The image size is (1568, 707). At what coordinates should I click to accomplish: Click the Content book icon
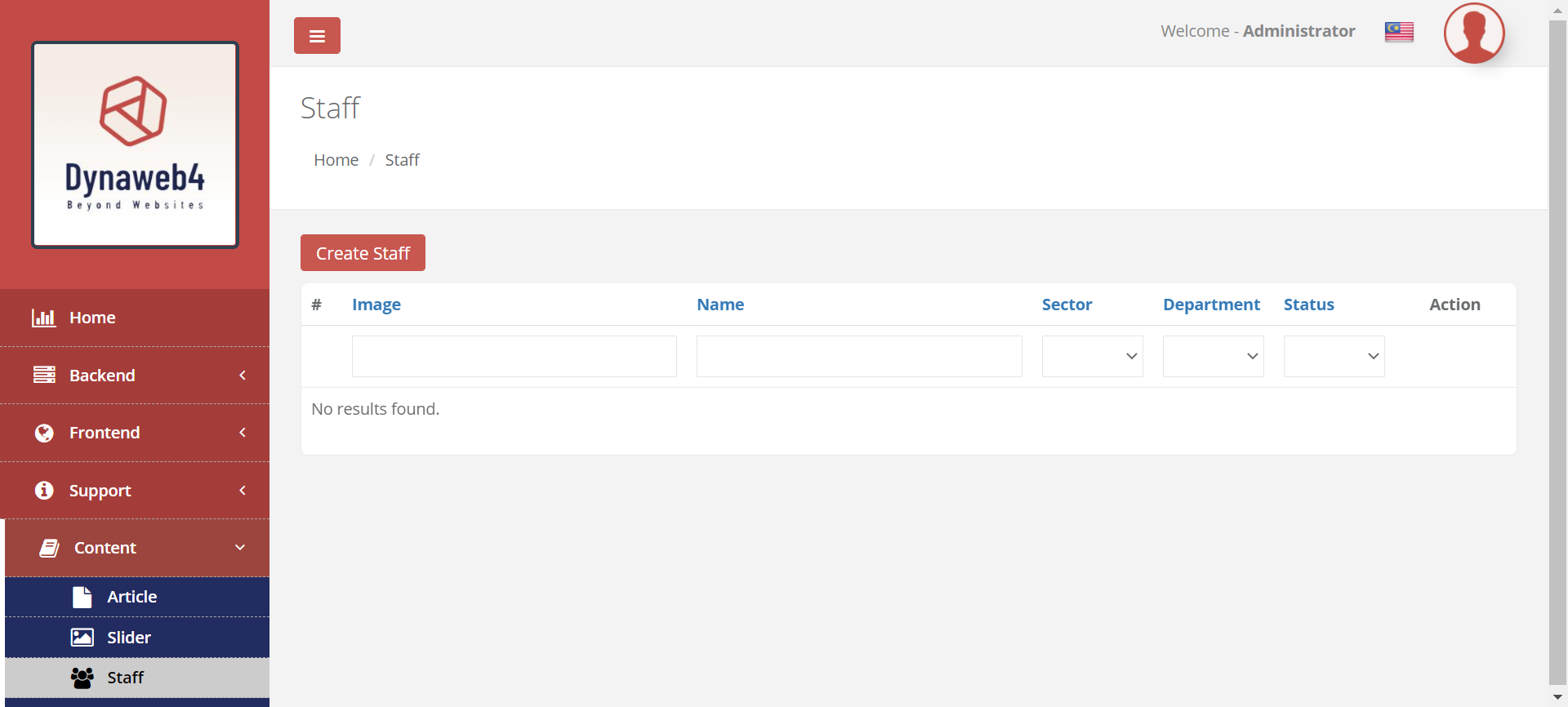49,548
